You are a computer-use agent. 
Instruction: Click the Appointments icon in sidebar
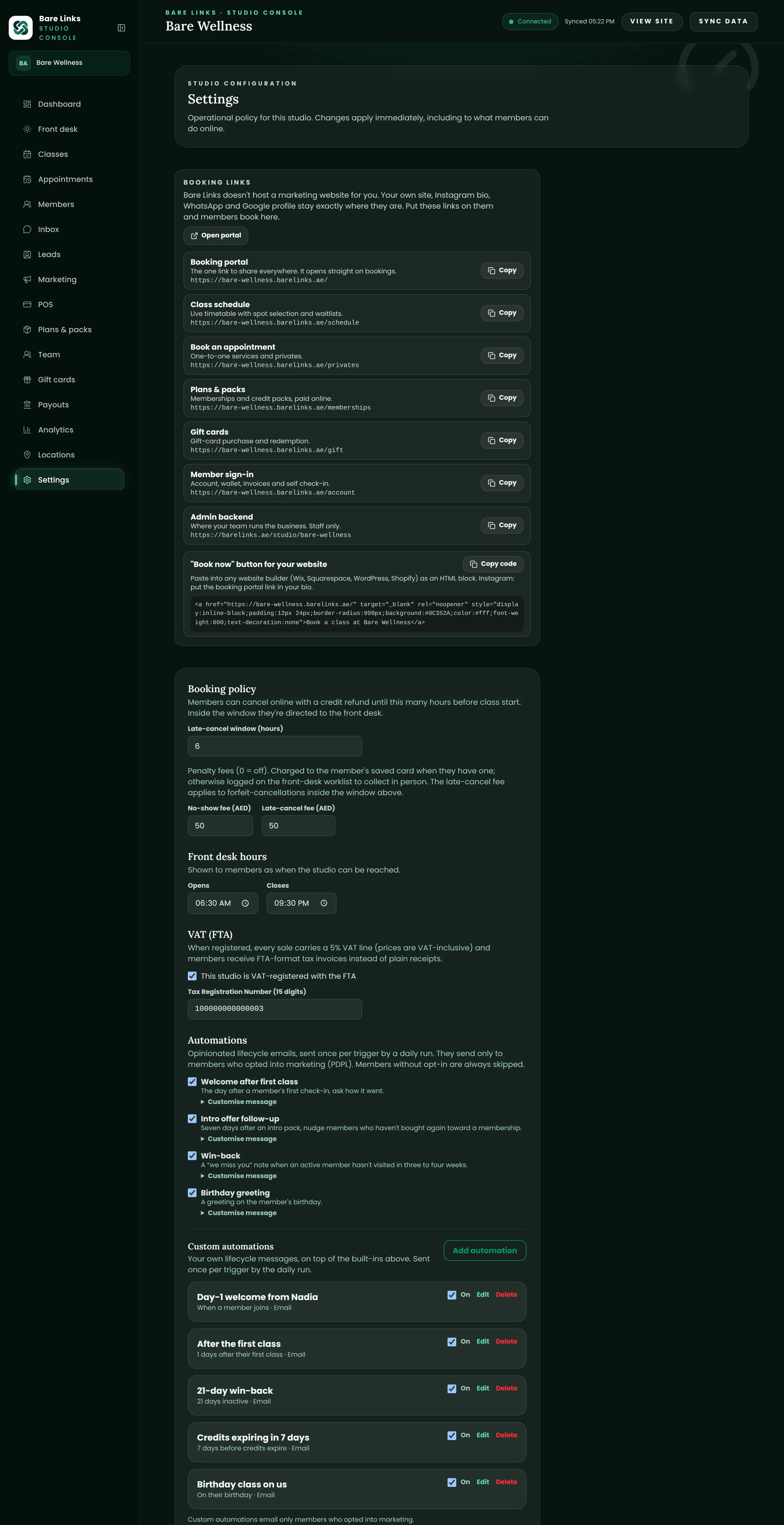click(x=27, y=179)
